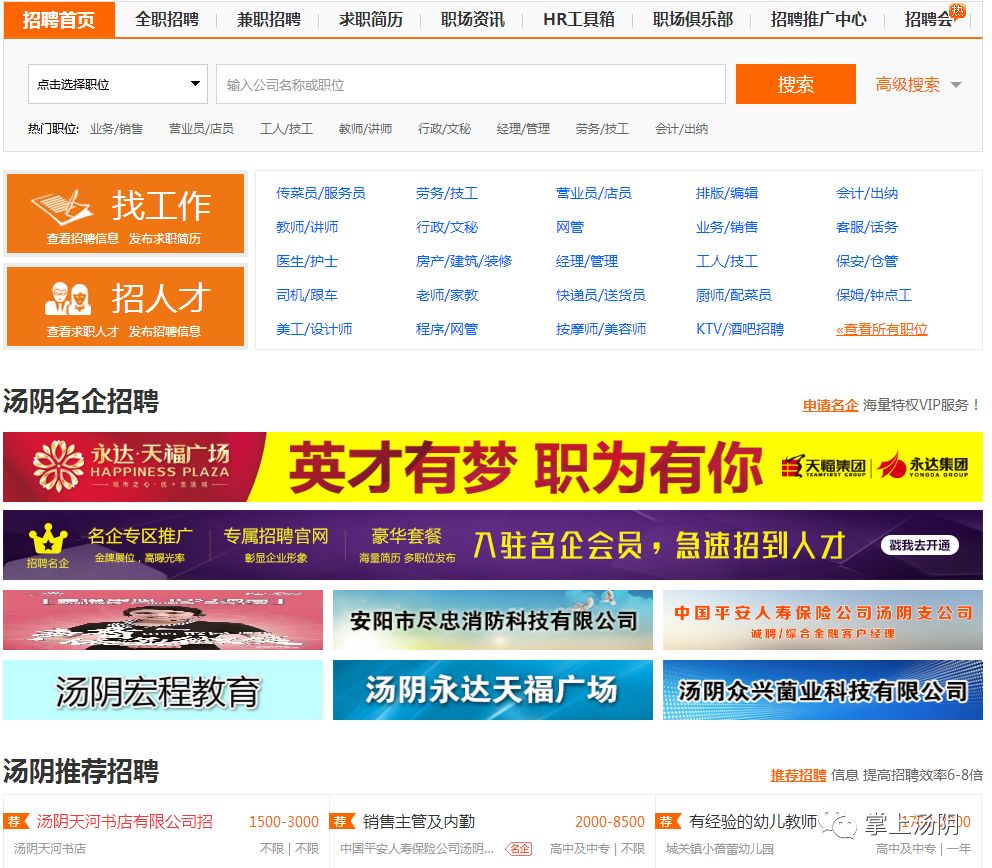This screenshot has width=992, height=868.
Task: Open the 网管 category
Action: click(570, 227)
